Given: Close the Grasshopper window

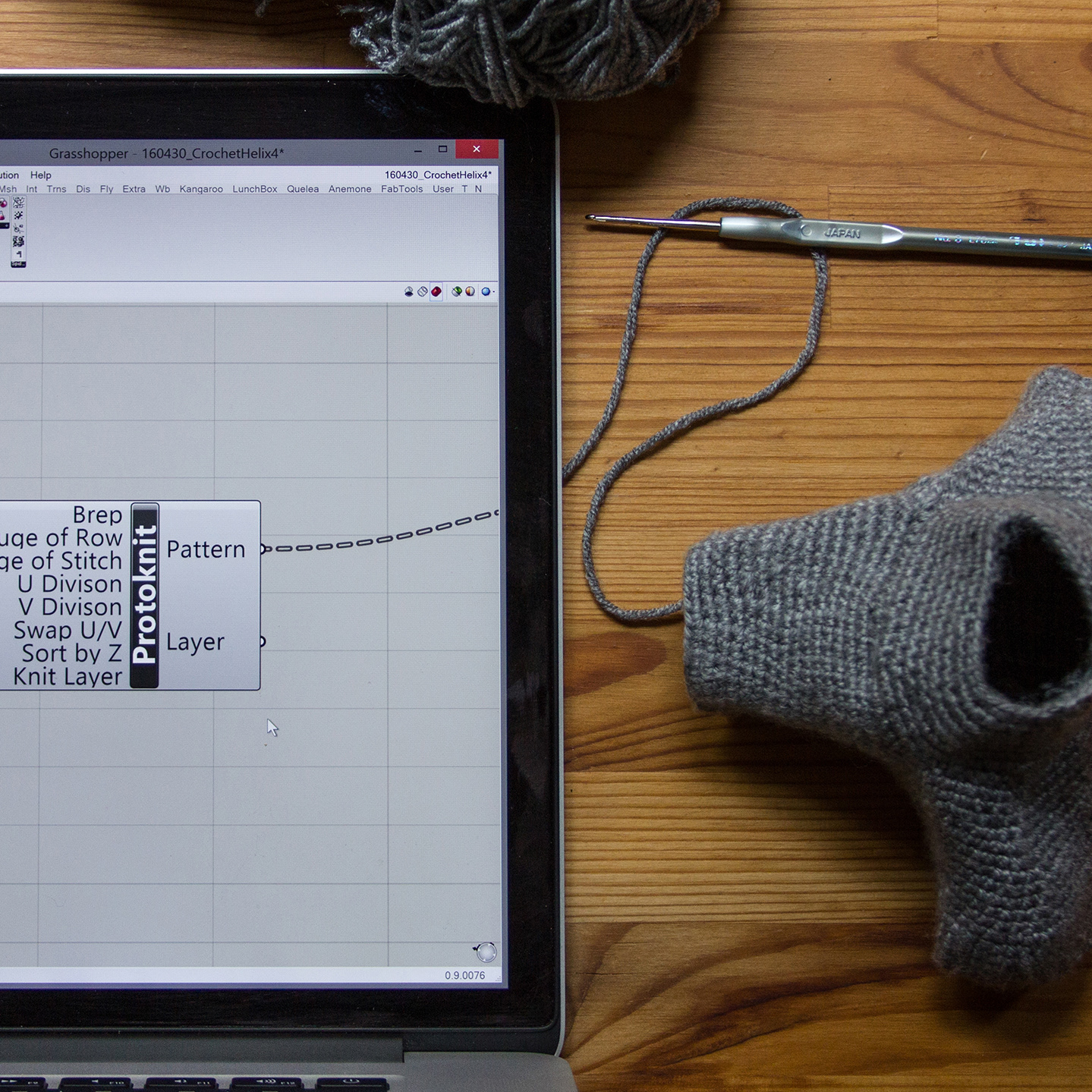Looking at the screenshot, I should pyautogui.click(x=477, y=149).
